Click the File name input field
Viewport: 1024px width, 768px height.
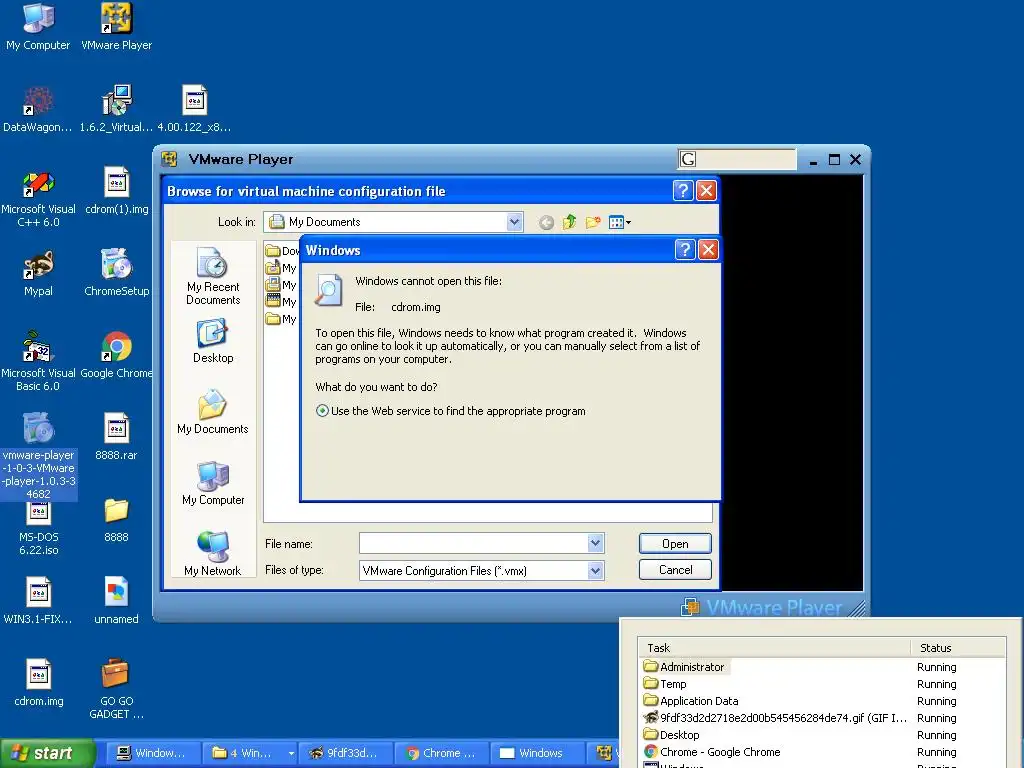[x=473, y=543]
